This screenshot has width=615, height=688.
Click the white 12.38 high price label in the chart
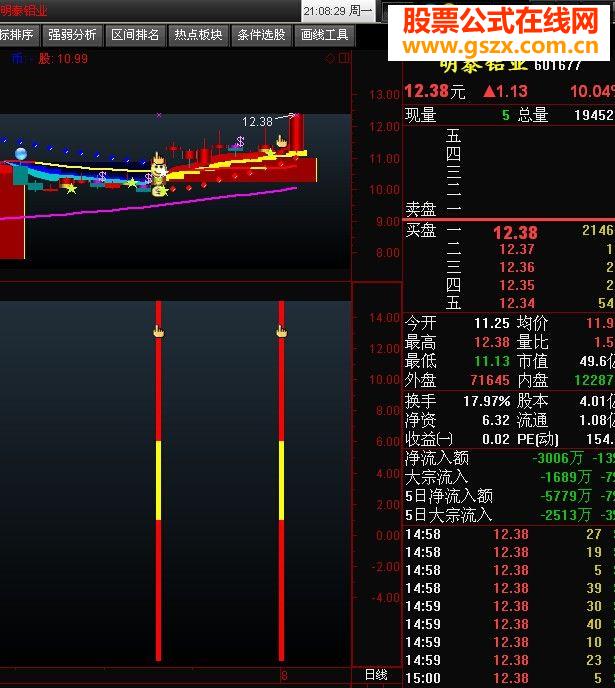(257, 122)
